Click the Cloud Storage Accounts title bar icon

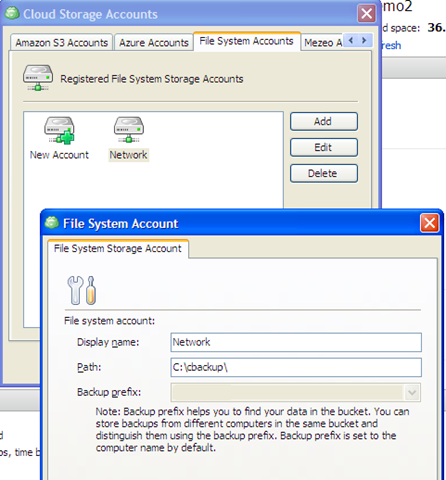12,14
